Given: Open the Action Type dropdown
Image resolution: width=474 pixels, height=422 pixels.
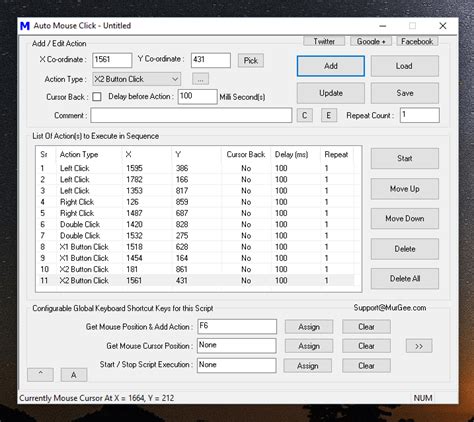Looking at the screenshot, I should click(x=137, y=79).
